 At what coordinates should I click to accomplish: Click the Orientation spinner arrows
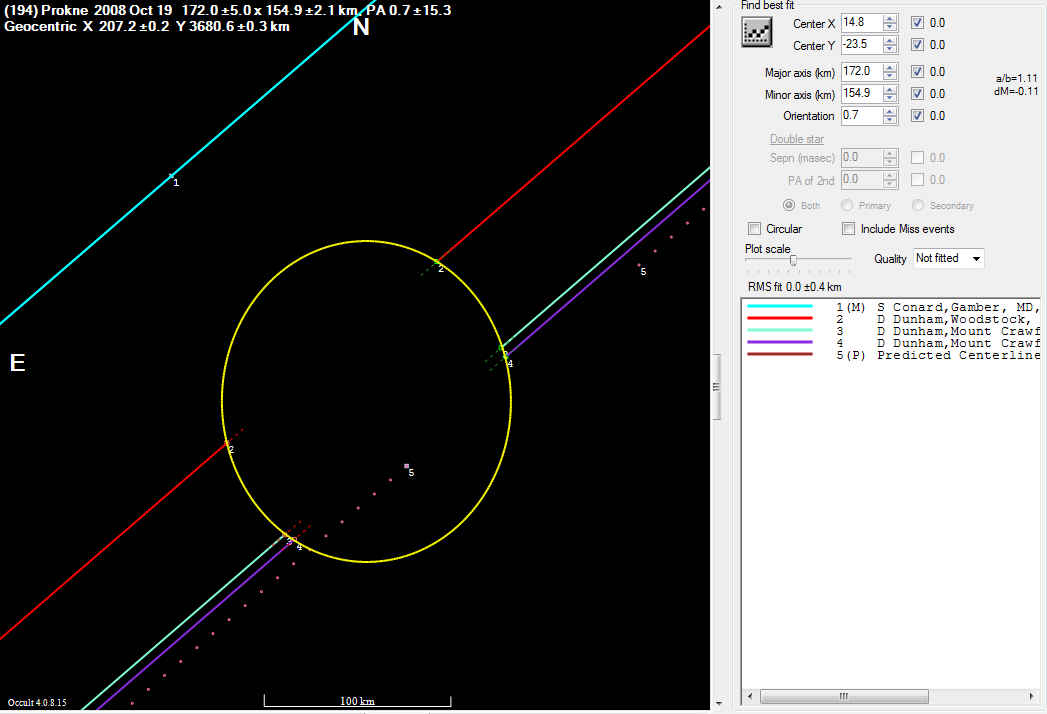pyautogui.click(x=890, y=116)
